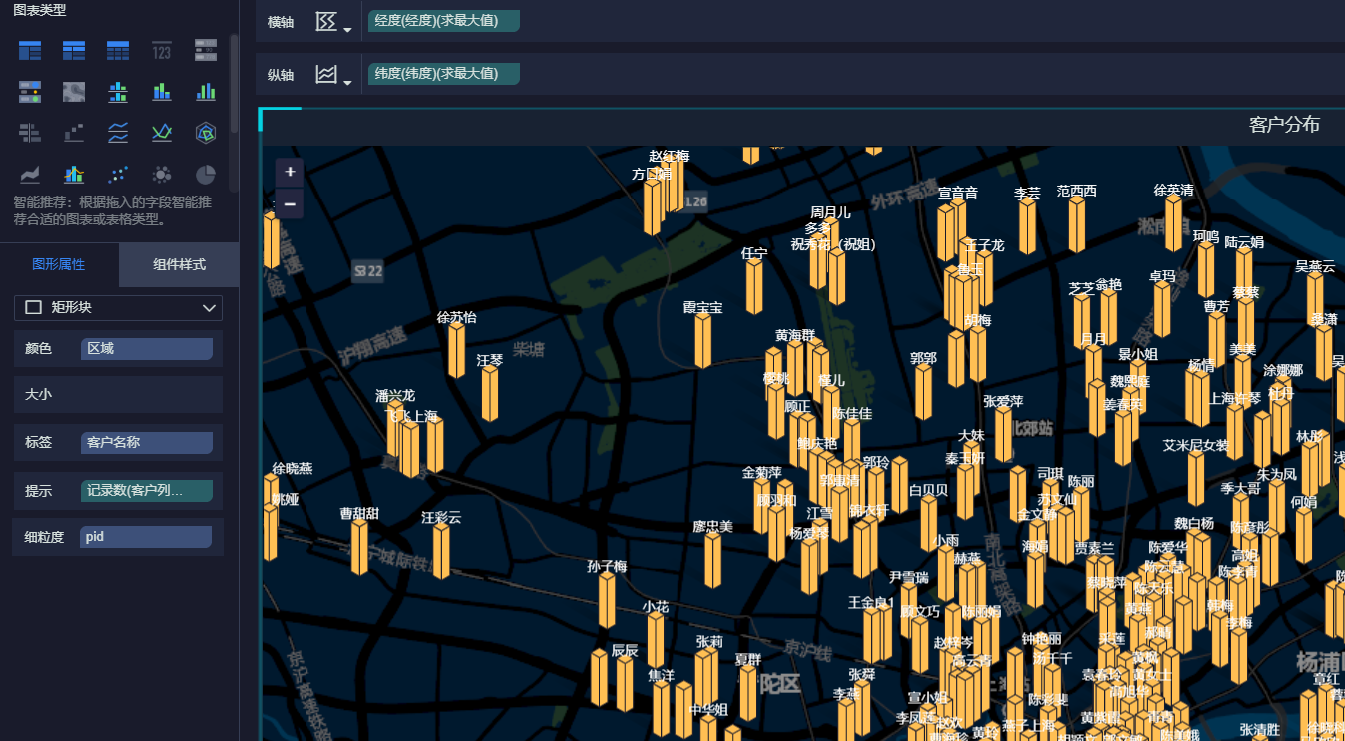
Task: Click the pid field in 细粒度 row
Action: tap(147, 537)
